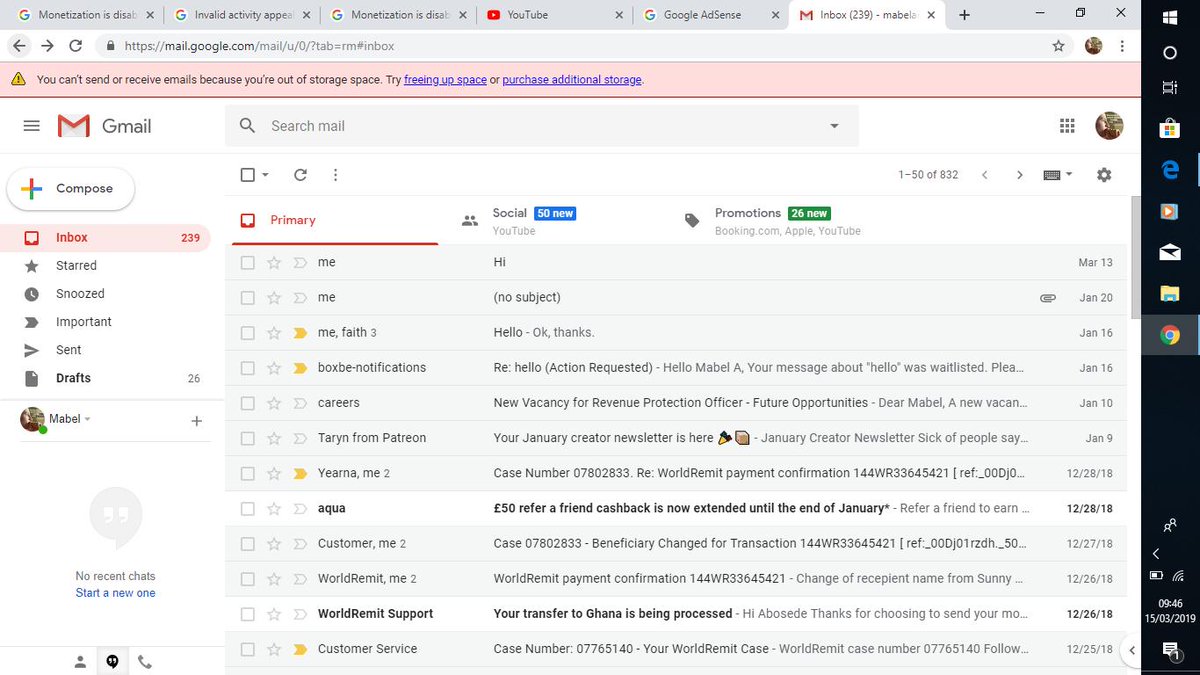Screen dimensions: 1200x675
Task: Check the box for the "Hi" email
Action: (248, 262)
